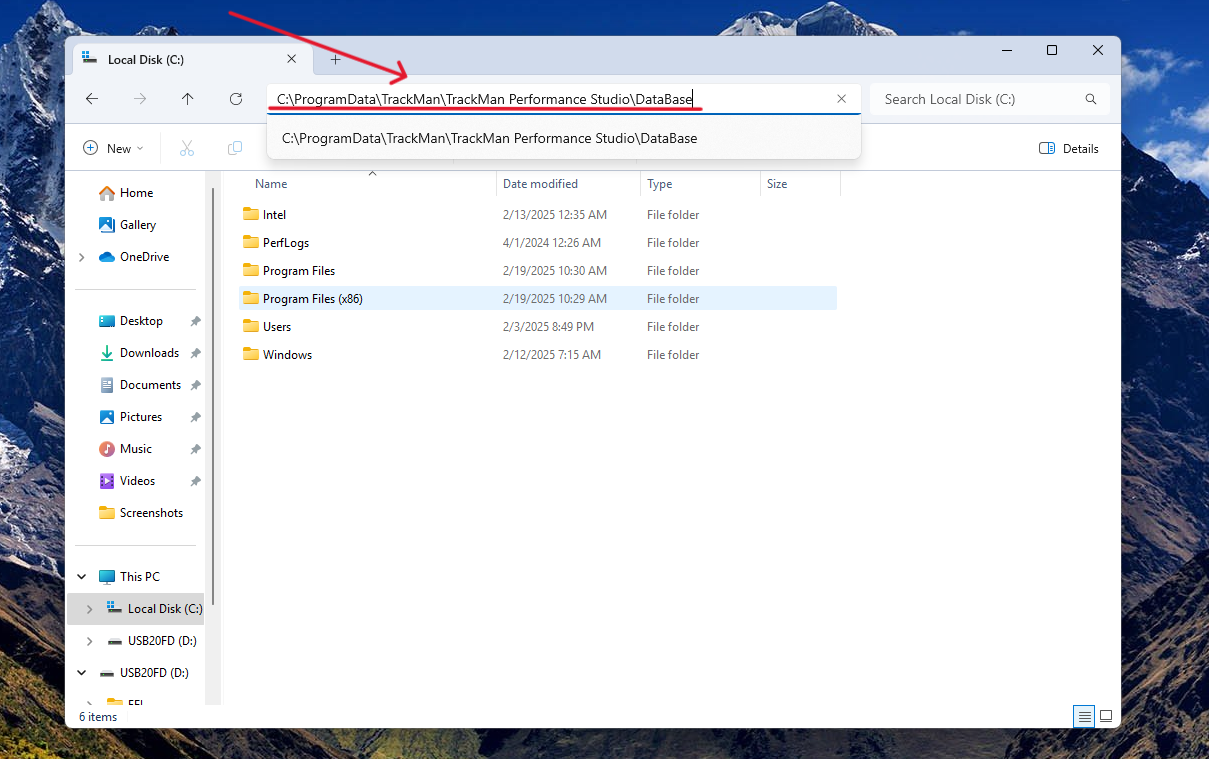1209x759 pixels.
Task: Maximize the File Explorer window
Action: (1052, 50)
